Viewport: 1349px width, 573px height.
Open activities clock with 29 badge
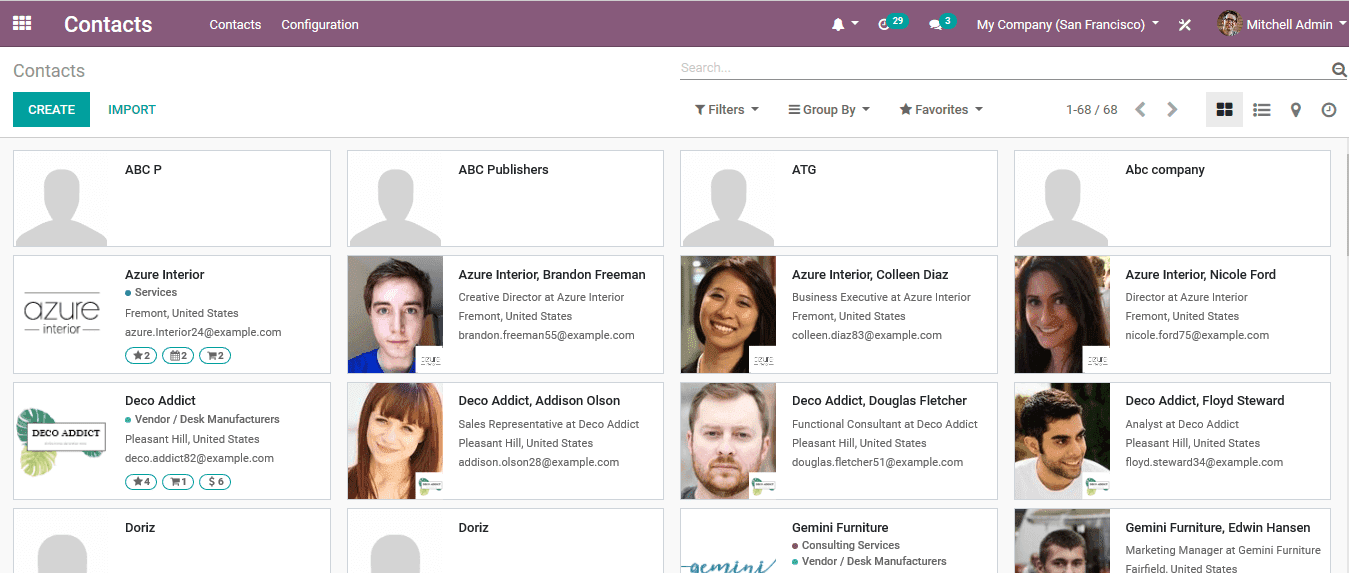pos(892,23)
